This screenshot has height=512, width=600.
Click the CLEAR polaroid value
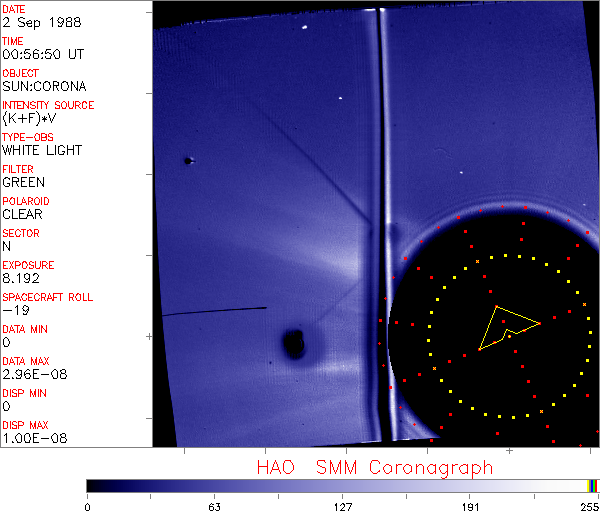click(22, 215)
